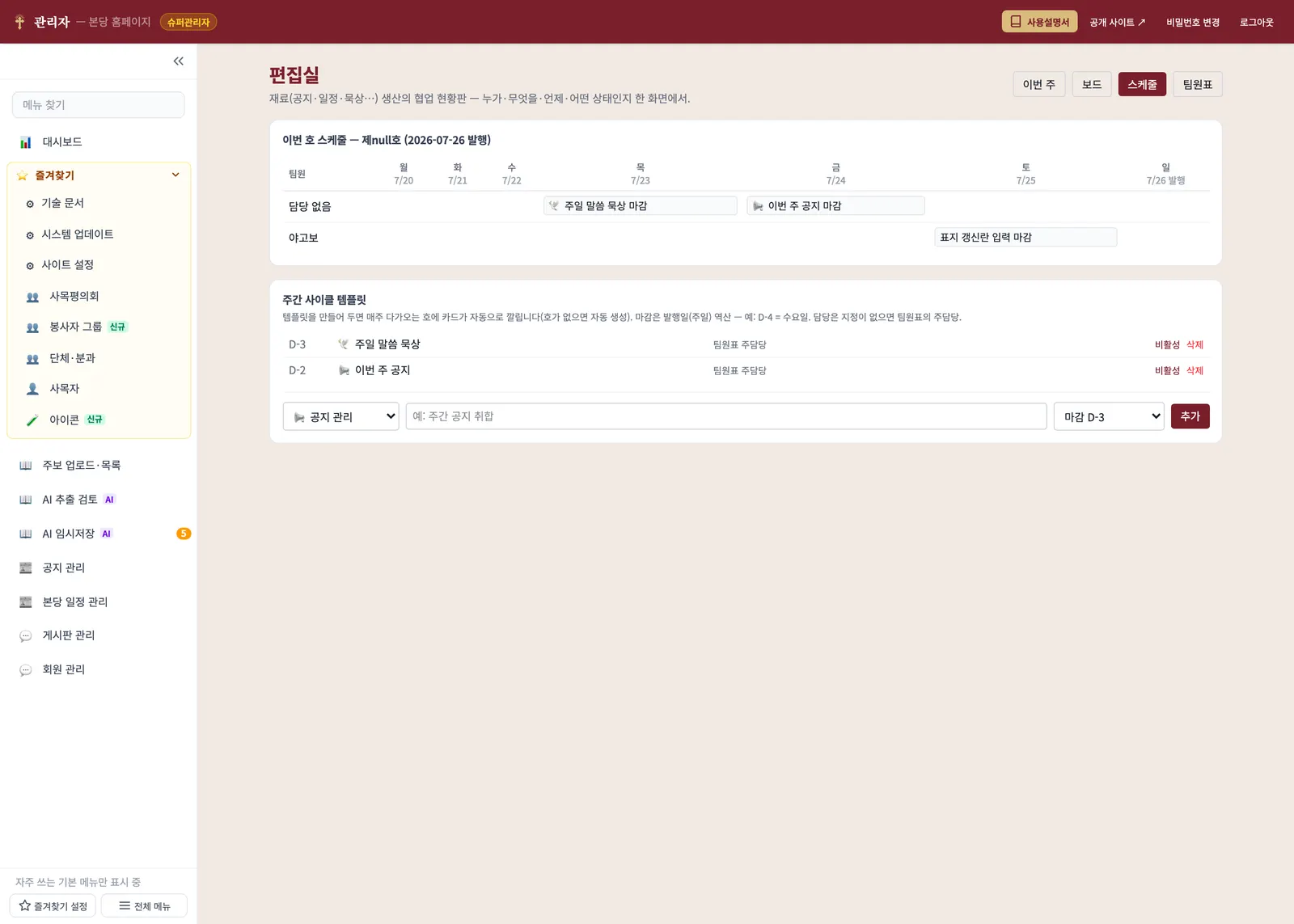This screenshot has width=1294, height=924.
Task: Click 비밀번호 변경 in header
Action: coord(1192,22)
